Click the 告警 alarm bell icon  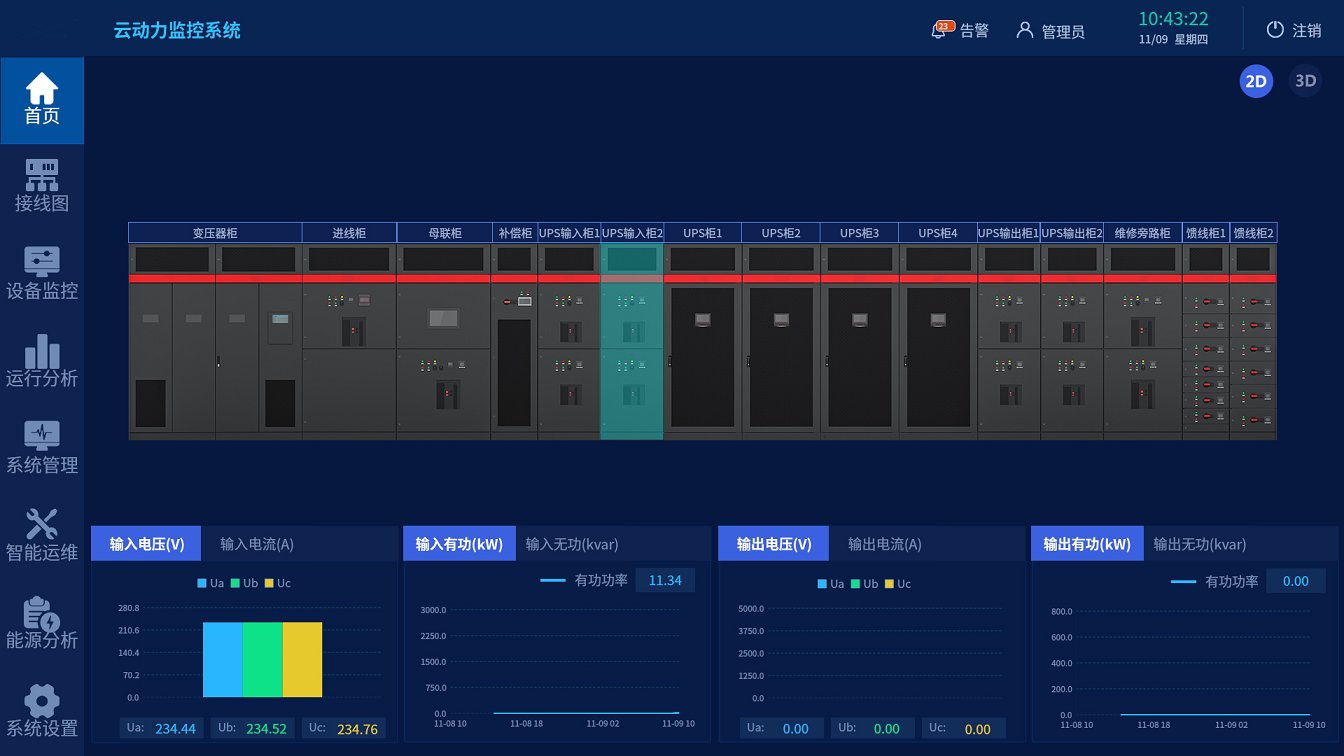tap(939, 30)
